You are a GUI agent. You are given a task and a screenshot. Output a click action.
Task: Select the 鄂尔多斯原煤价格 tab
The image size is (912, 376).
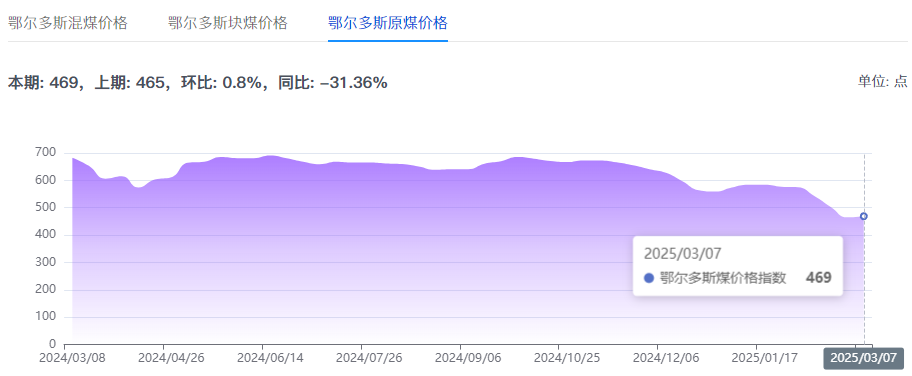[388, 23]
